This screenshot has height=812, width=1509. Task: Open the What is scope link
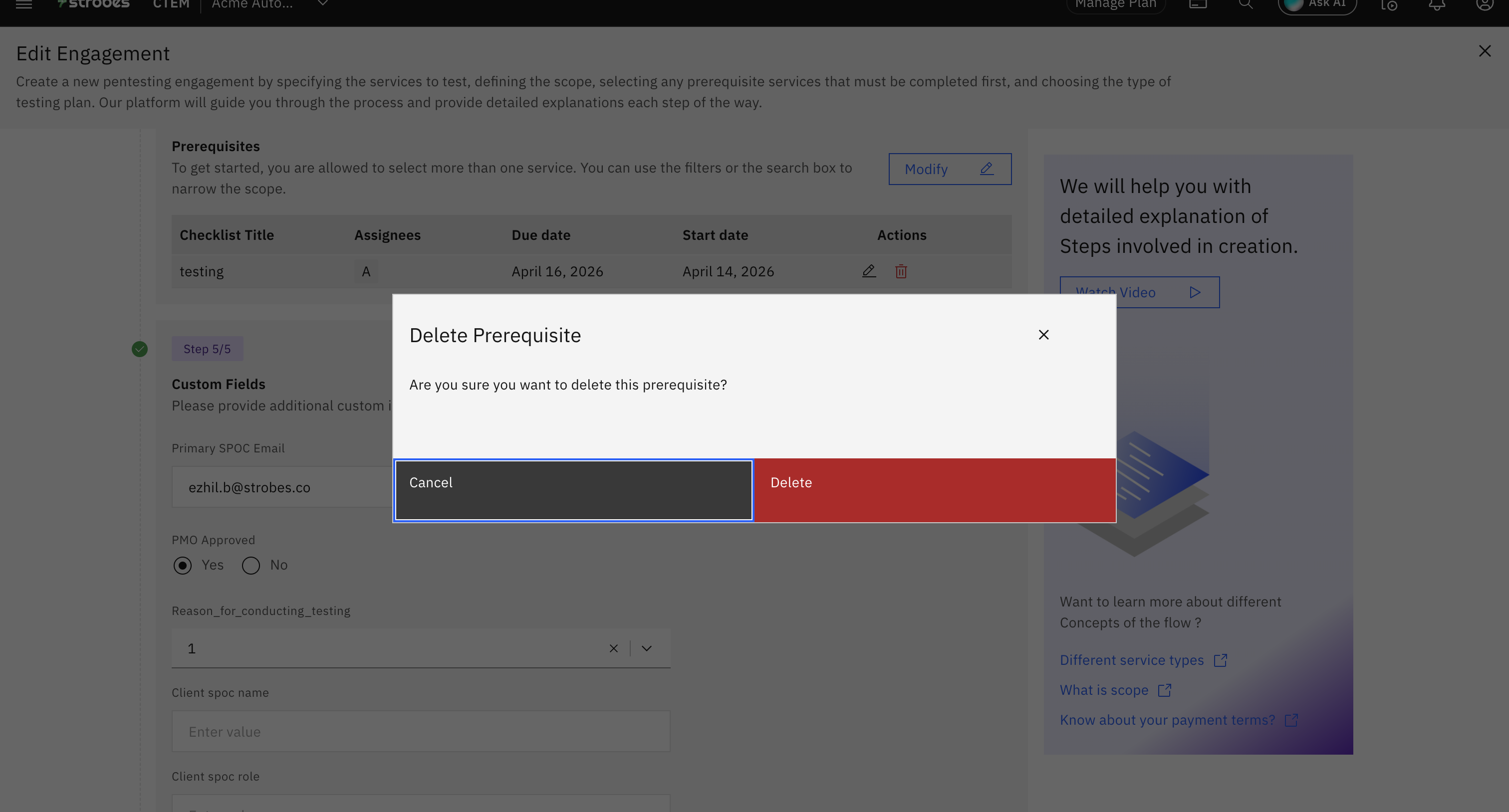click(x=1104, y=690)
